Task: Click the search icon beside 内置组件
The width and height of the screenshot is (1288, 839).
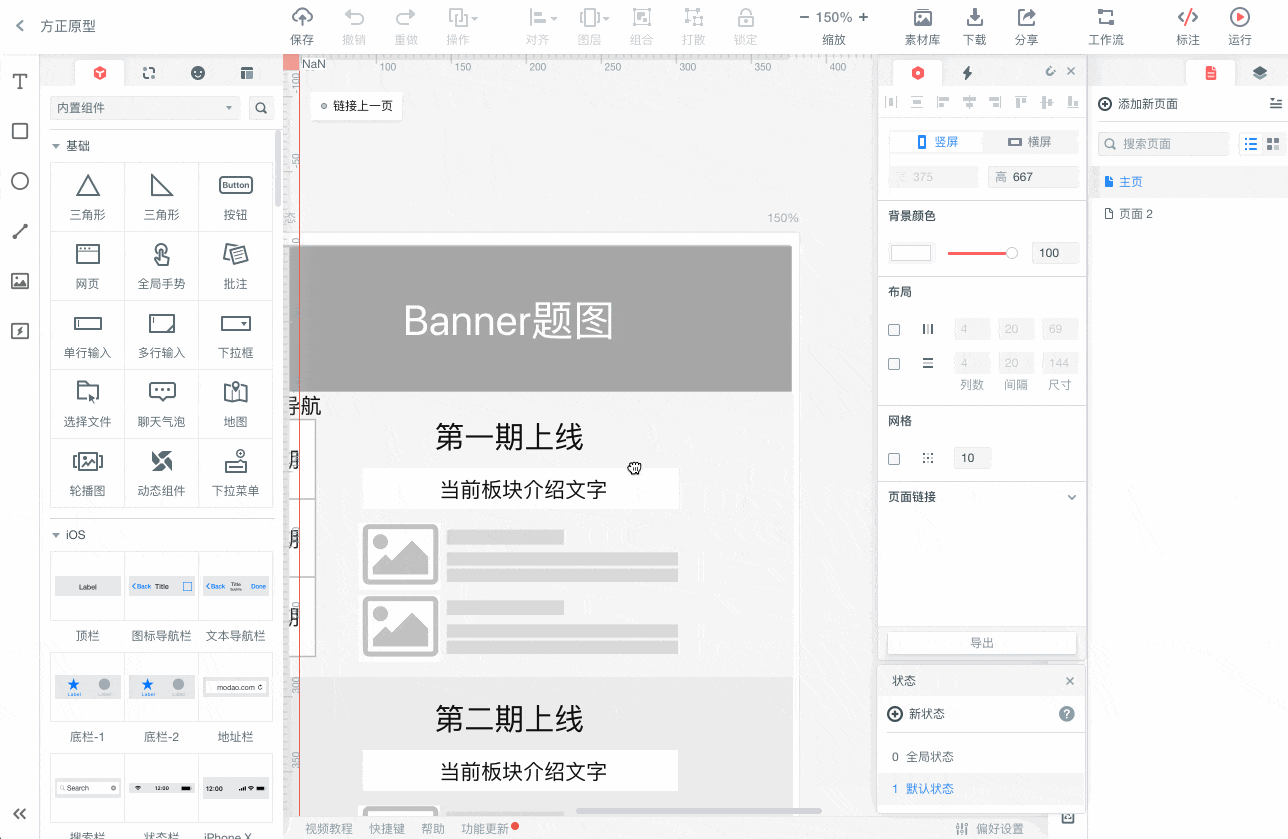Action: 261,108
